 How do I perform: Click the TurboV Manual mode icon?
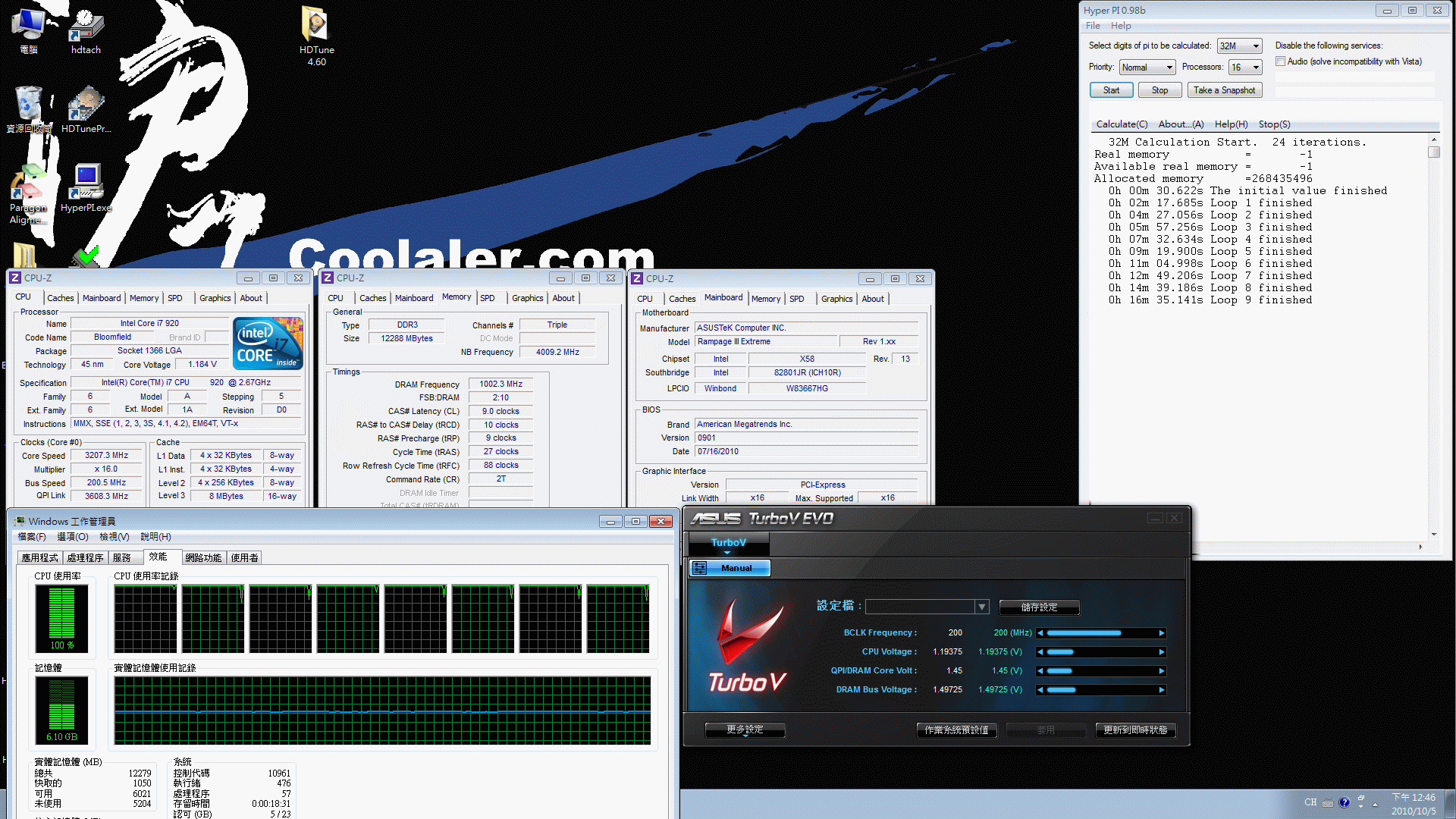pyautogui.click(x=699, y=568)
